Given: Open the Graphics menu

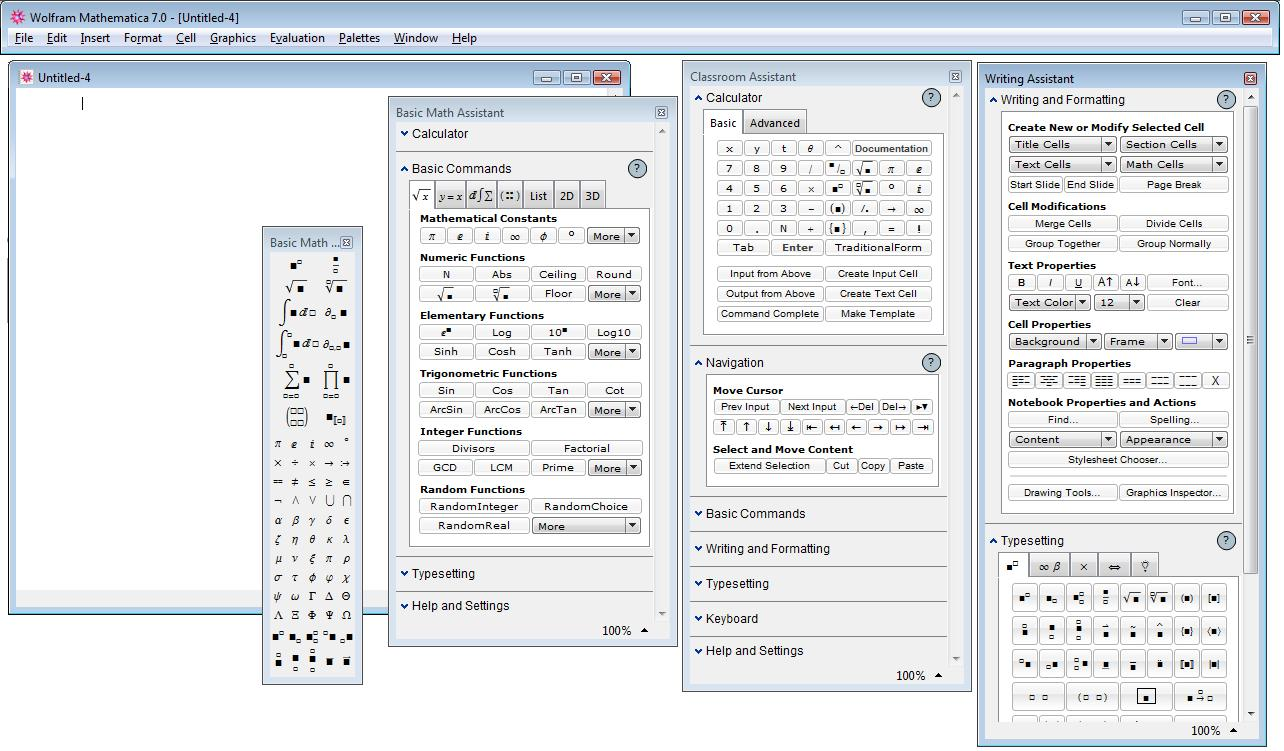Looking at the screenshot, I should coord(233,38).
